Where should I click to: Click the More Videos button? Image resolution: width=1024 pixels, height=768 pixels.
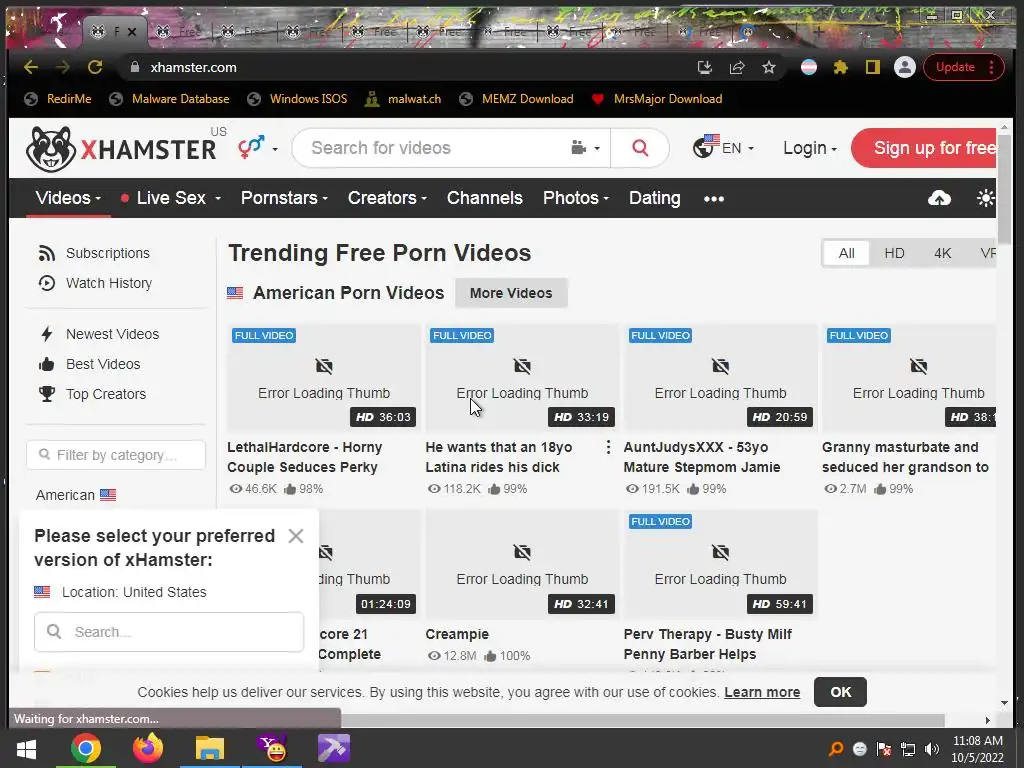pyautogui.click(x=511, y=293)
